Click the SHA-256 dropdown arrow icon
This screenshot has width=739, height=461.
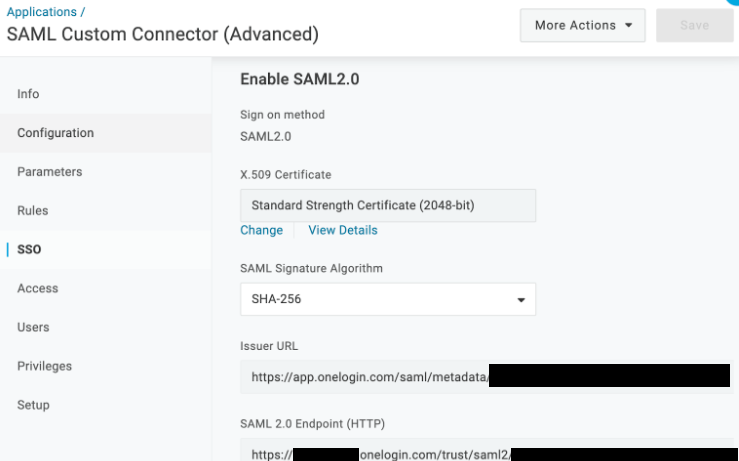(521, 300)
